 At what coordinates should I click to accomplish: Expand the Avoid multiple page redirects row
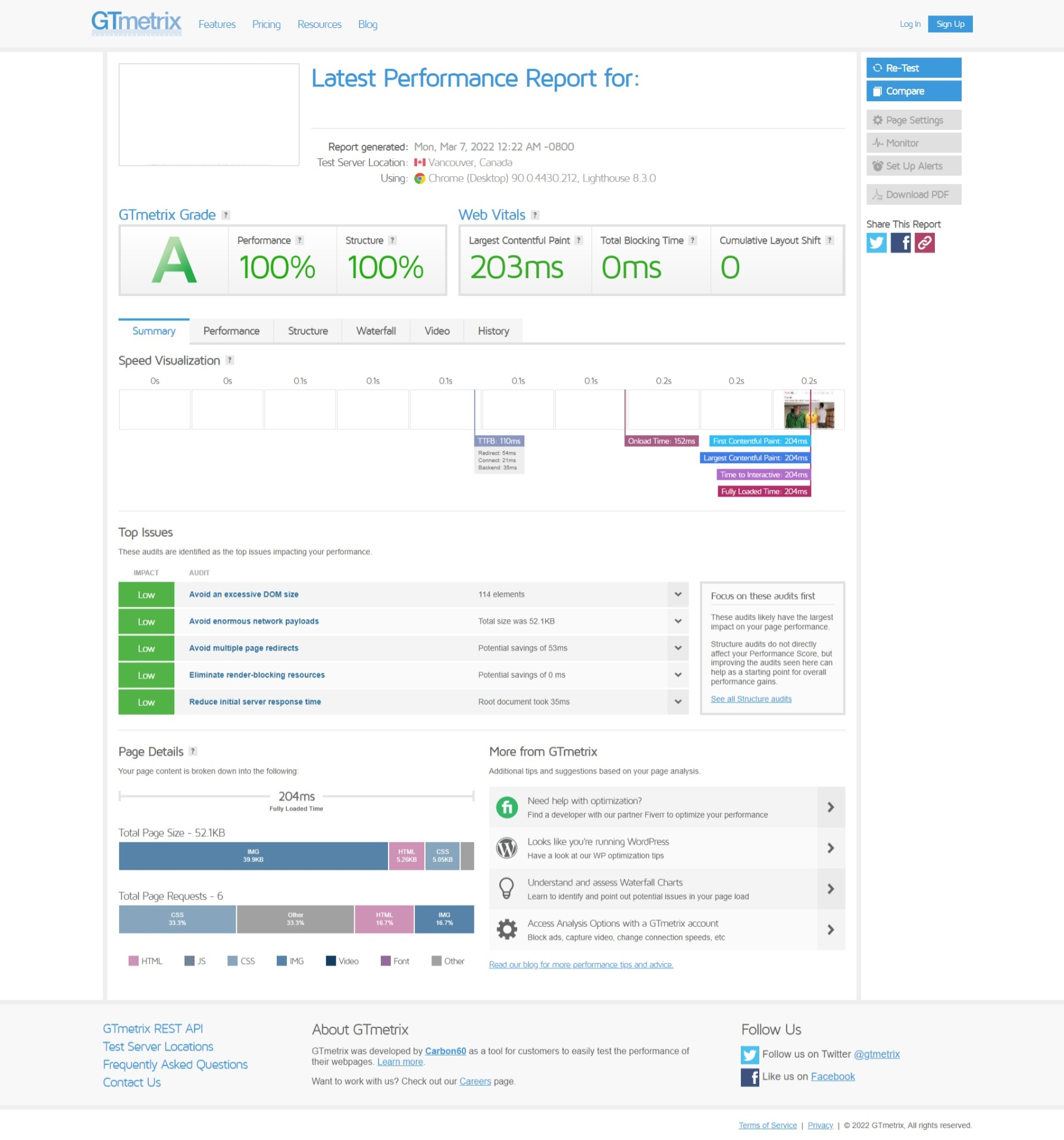point(678,648)
